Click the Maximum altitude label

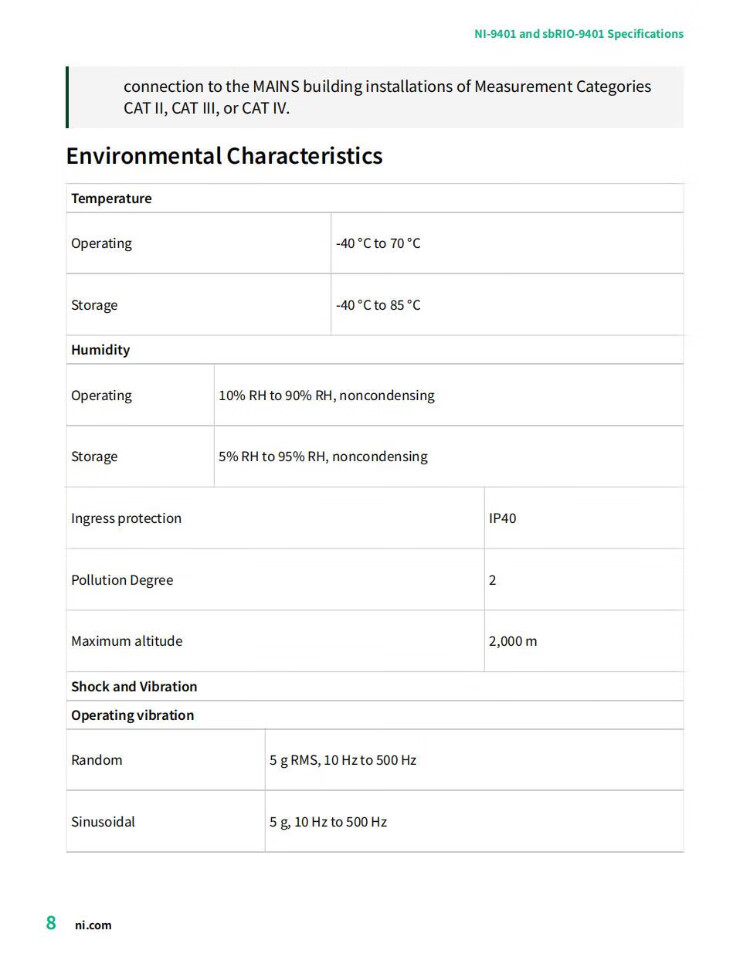click(x=127, y=642)
